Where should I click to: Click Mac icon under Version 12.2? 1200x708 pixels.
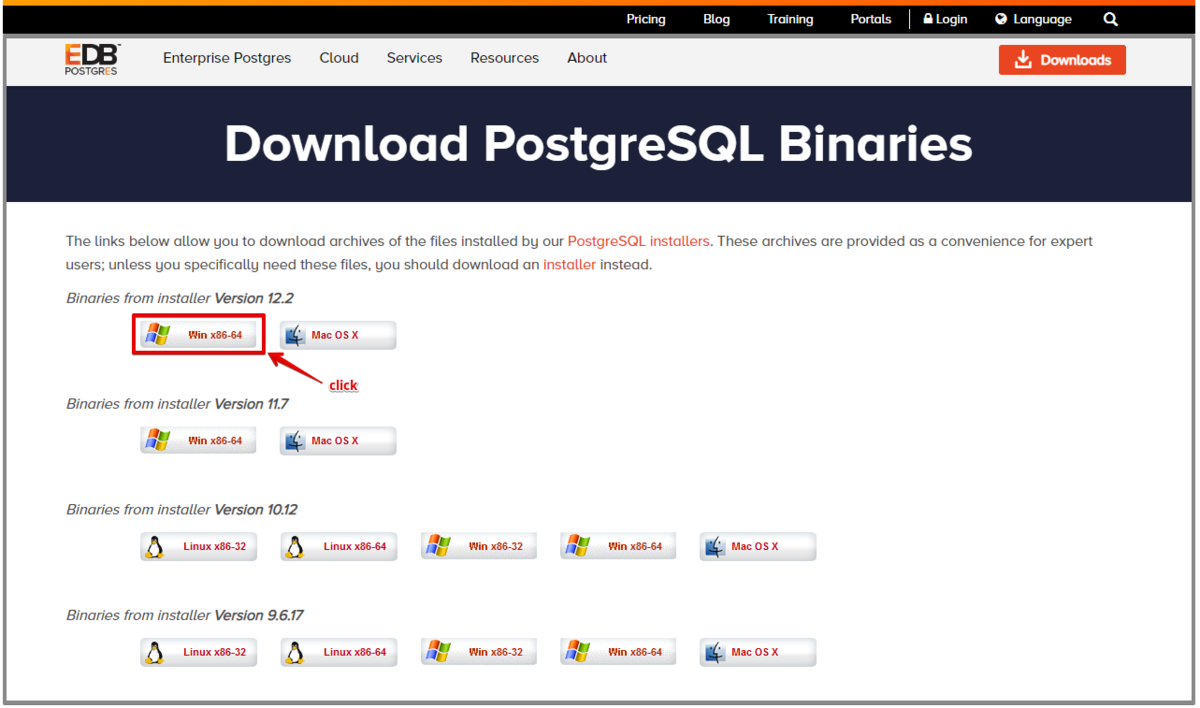pyautogui.click(x=295, y=335)
